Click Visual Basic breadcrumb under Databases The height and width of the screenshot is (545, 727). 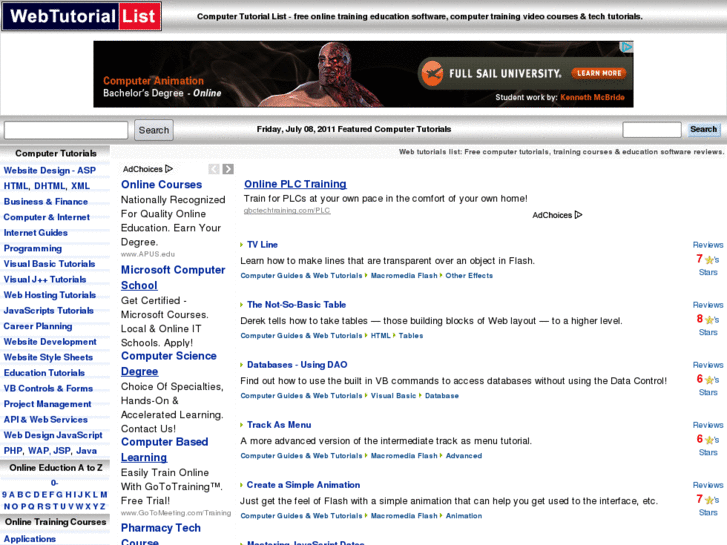(x=393, y=396)
